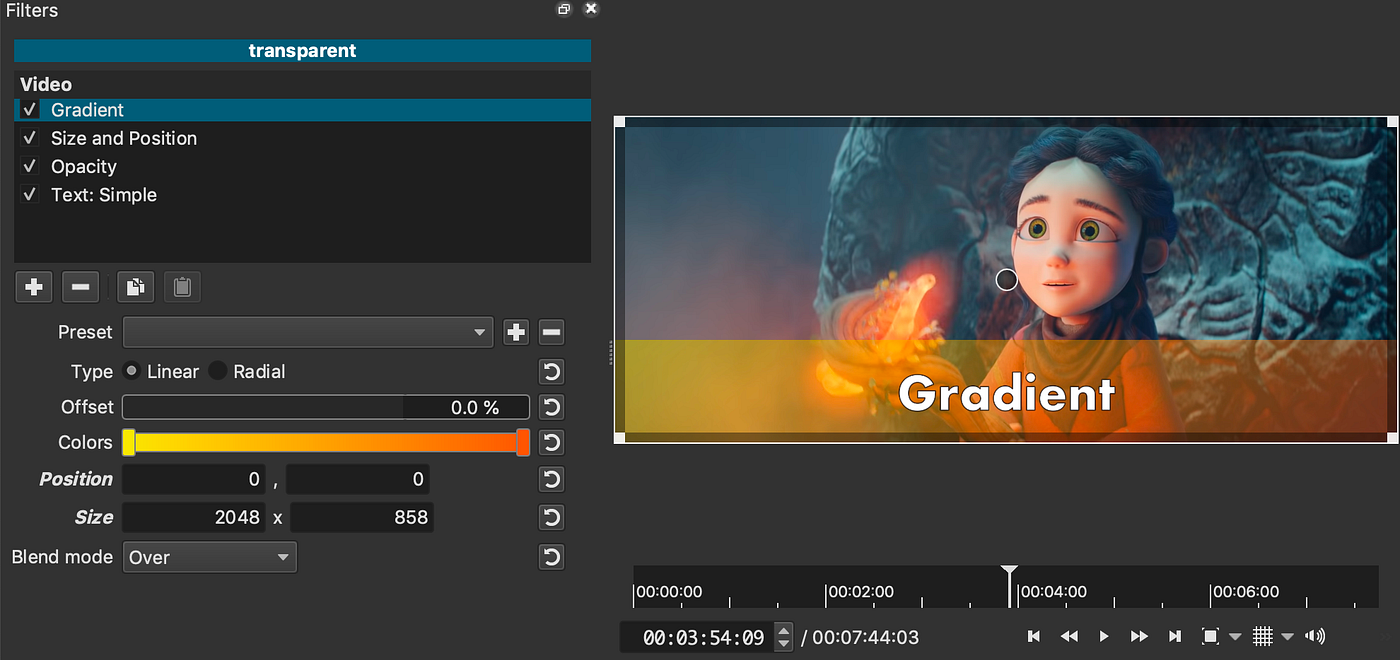Expand the zoom options dropdown arrow
The image size is (1400, 660).
pos(1235,637)
